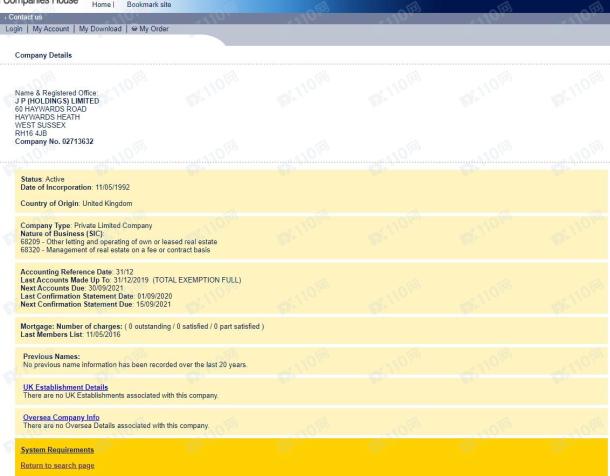The width and height of the screenshot is (610, 476).
Task: Click the Bookmark site link
Action: 149,5
